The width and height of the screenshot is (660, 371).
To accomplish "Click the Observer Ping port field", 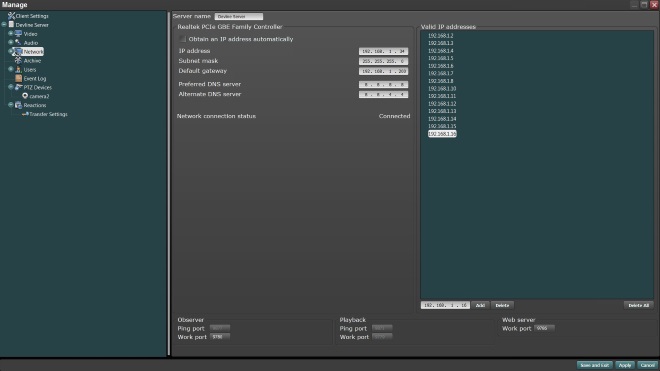I will [x=220, y=328].
